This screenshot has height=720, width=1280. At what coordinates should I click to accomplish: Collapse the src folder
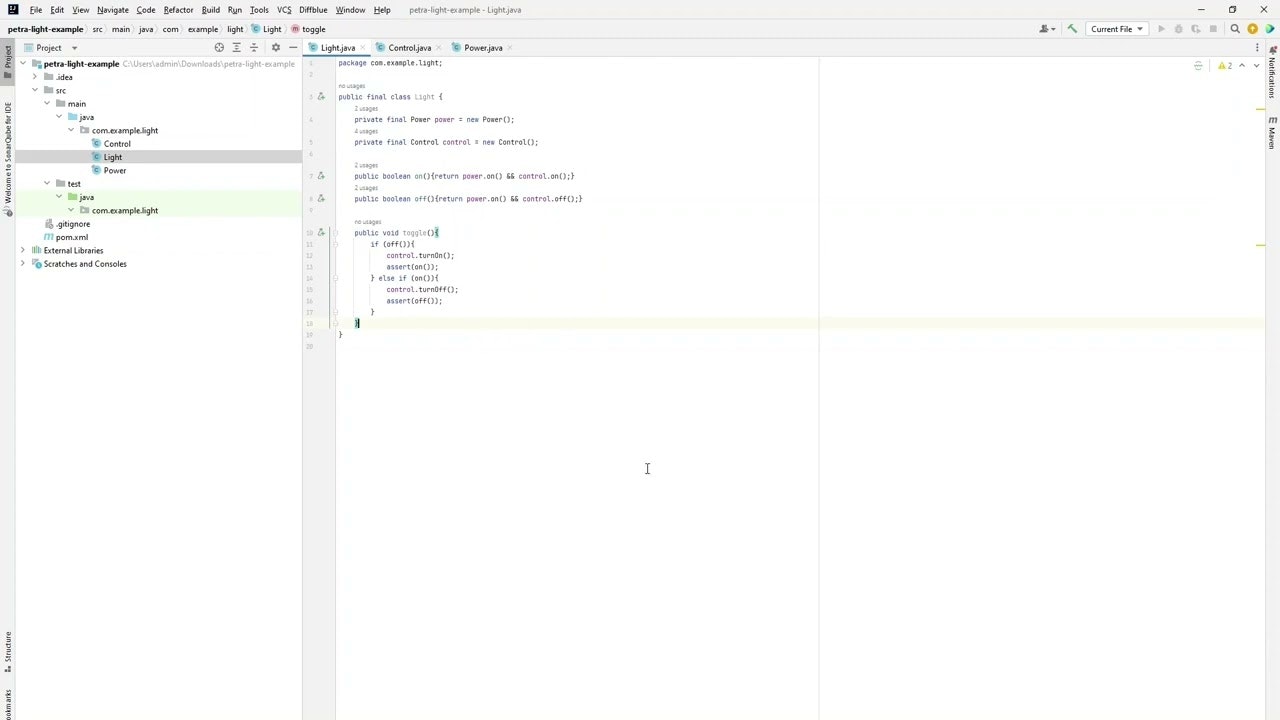point(35,90)
